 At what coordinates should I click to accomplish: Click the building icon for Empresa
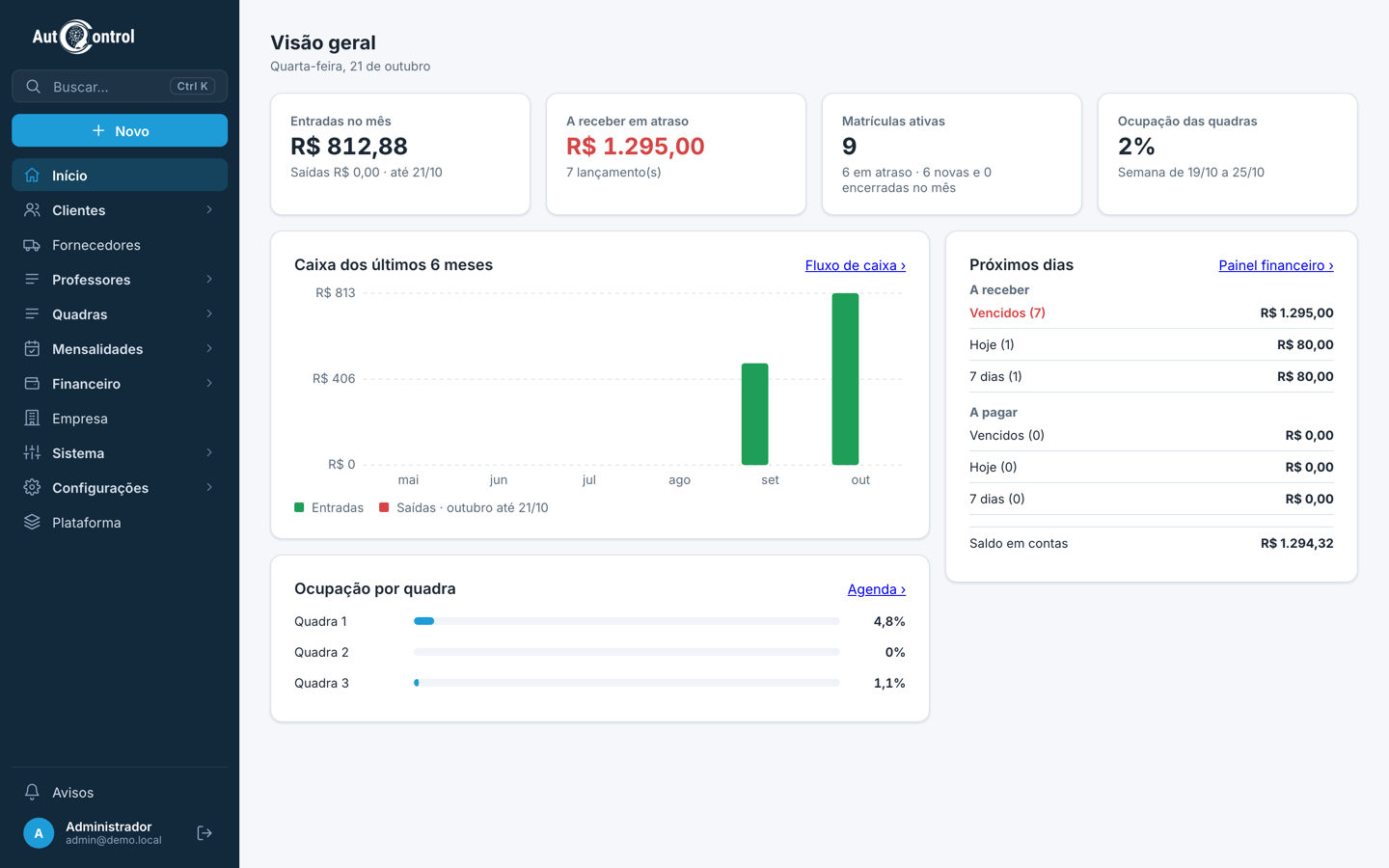[32, 419]
